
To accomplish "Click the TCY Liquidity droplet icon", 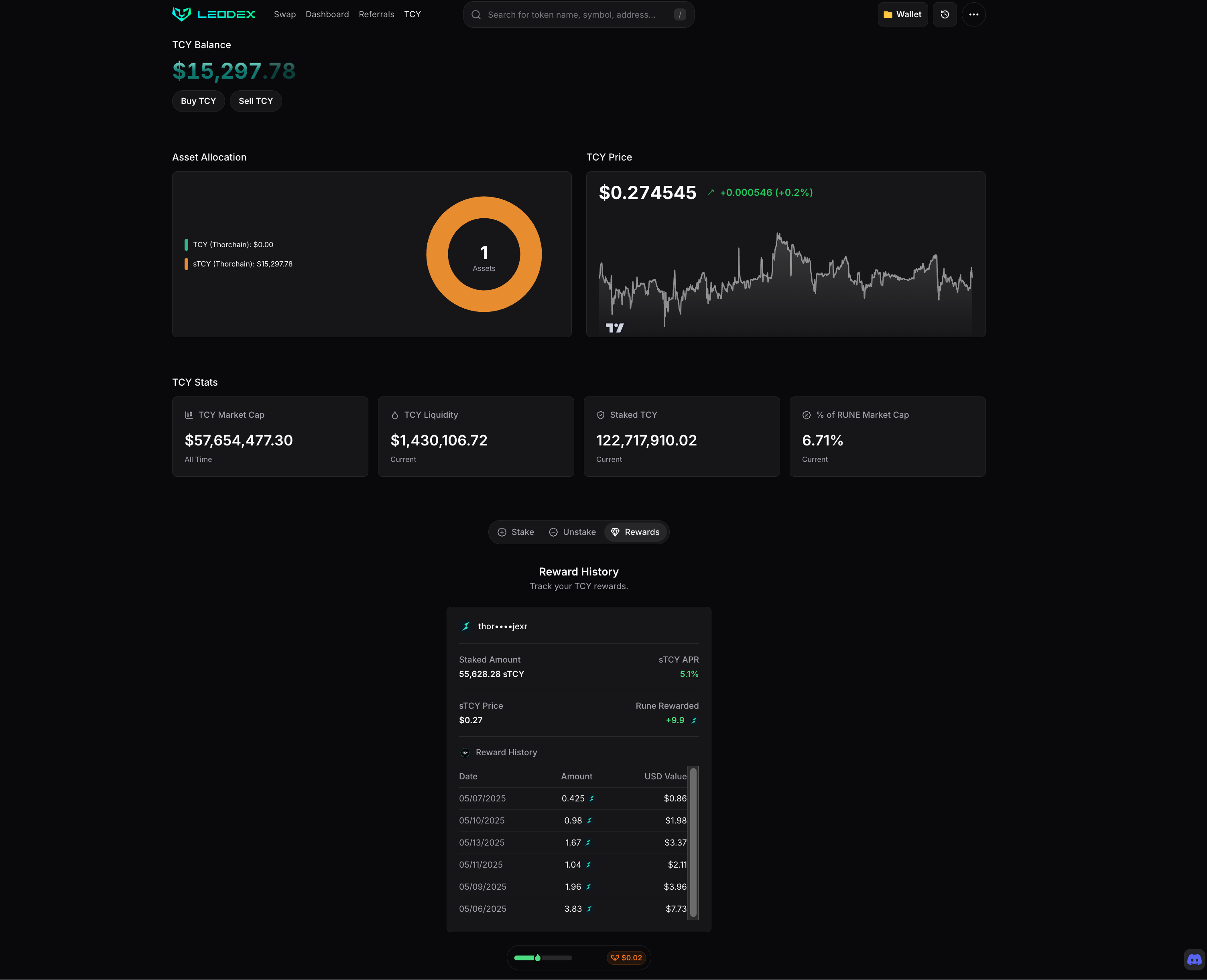I will point(394,415).
